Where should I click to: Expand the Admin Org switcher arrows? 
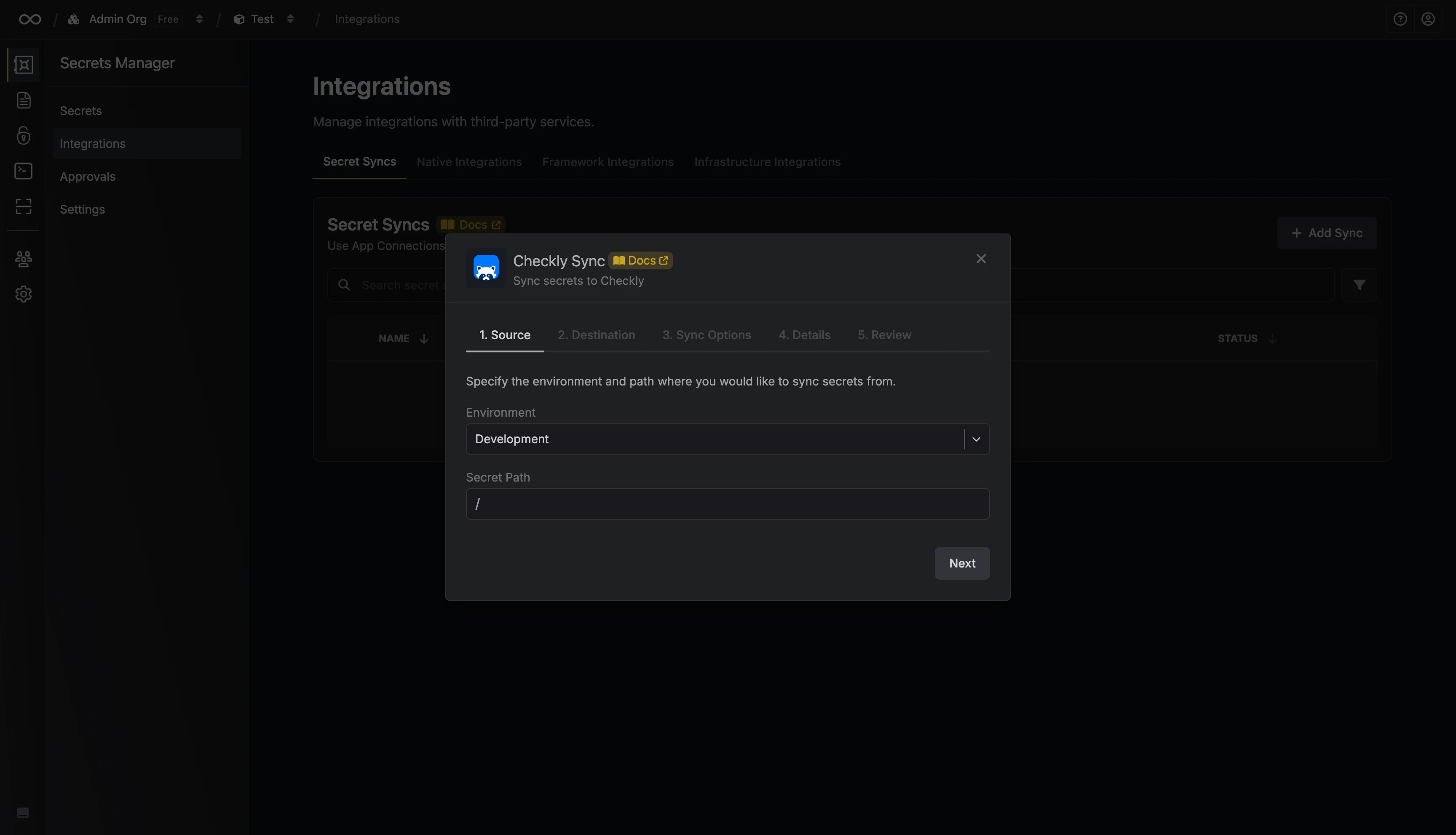199,19
